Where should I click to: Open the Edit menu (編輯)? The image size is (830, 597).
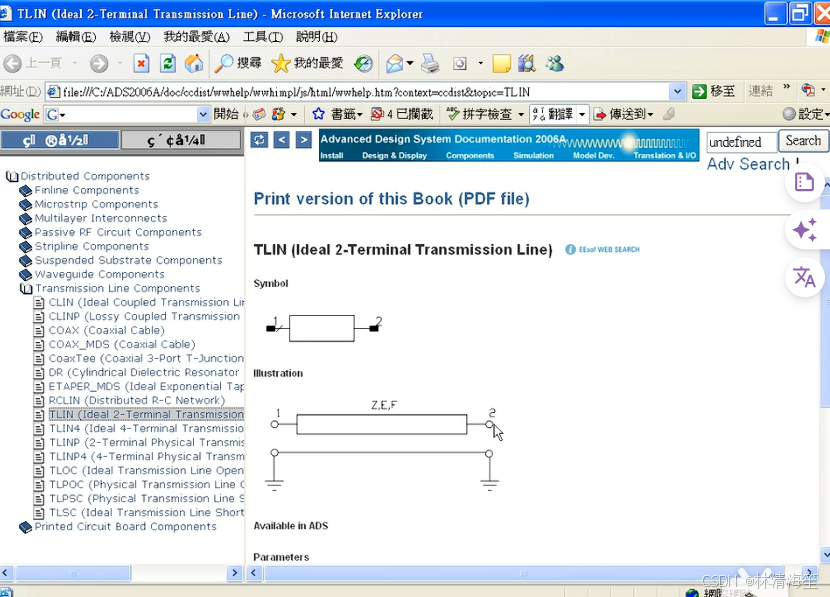[x=76, y=37]
